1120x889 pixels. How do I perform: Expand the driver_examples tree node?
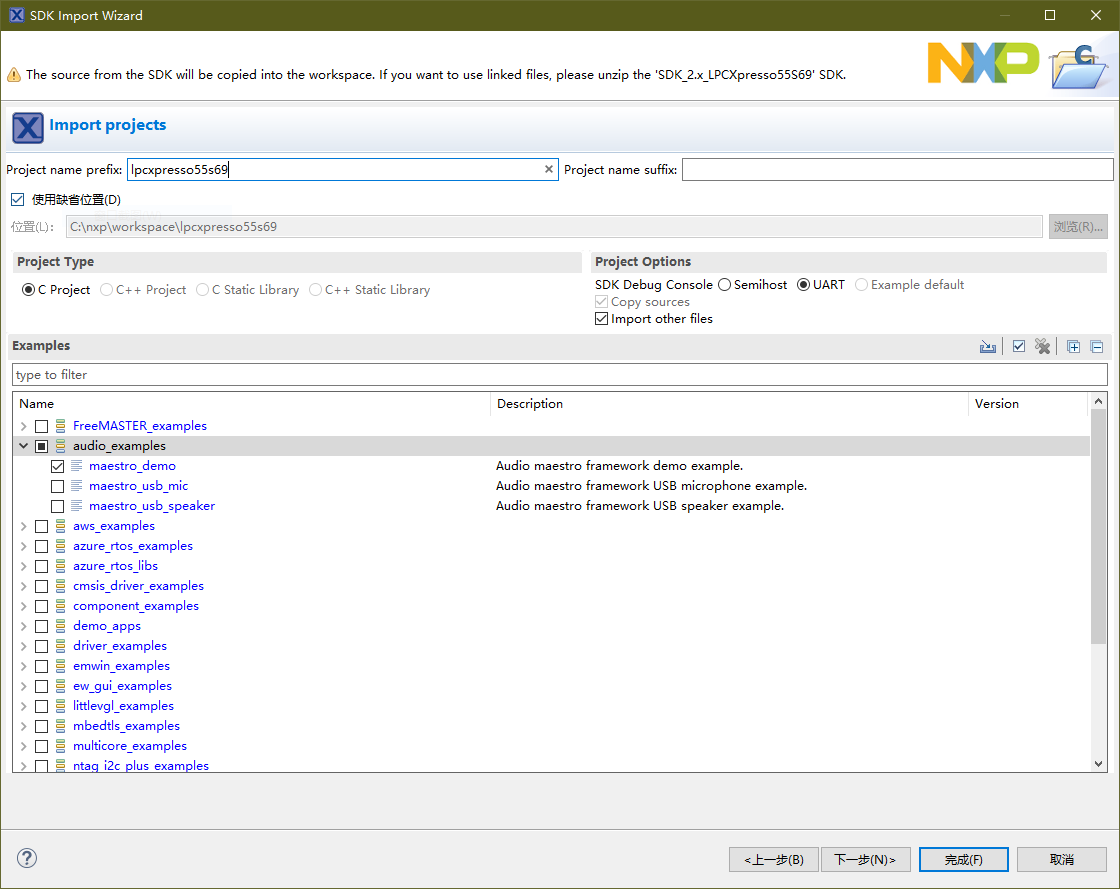(24, 646)
